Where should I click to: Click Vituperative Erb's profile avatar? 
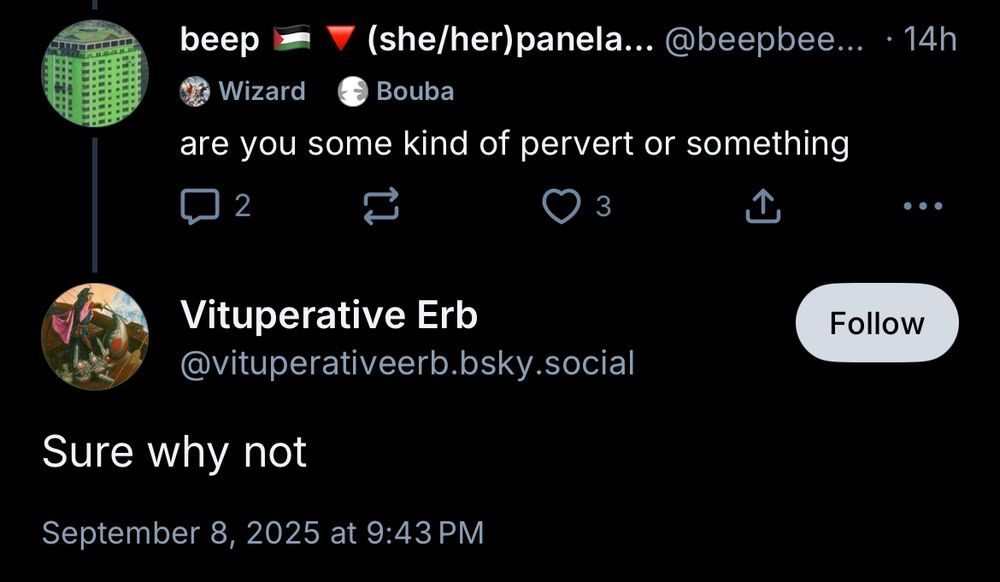pos(95,337)
